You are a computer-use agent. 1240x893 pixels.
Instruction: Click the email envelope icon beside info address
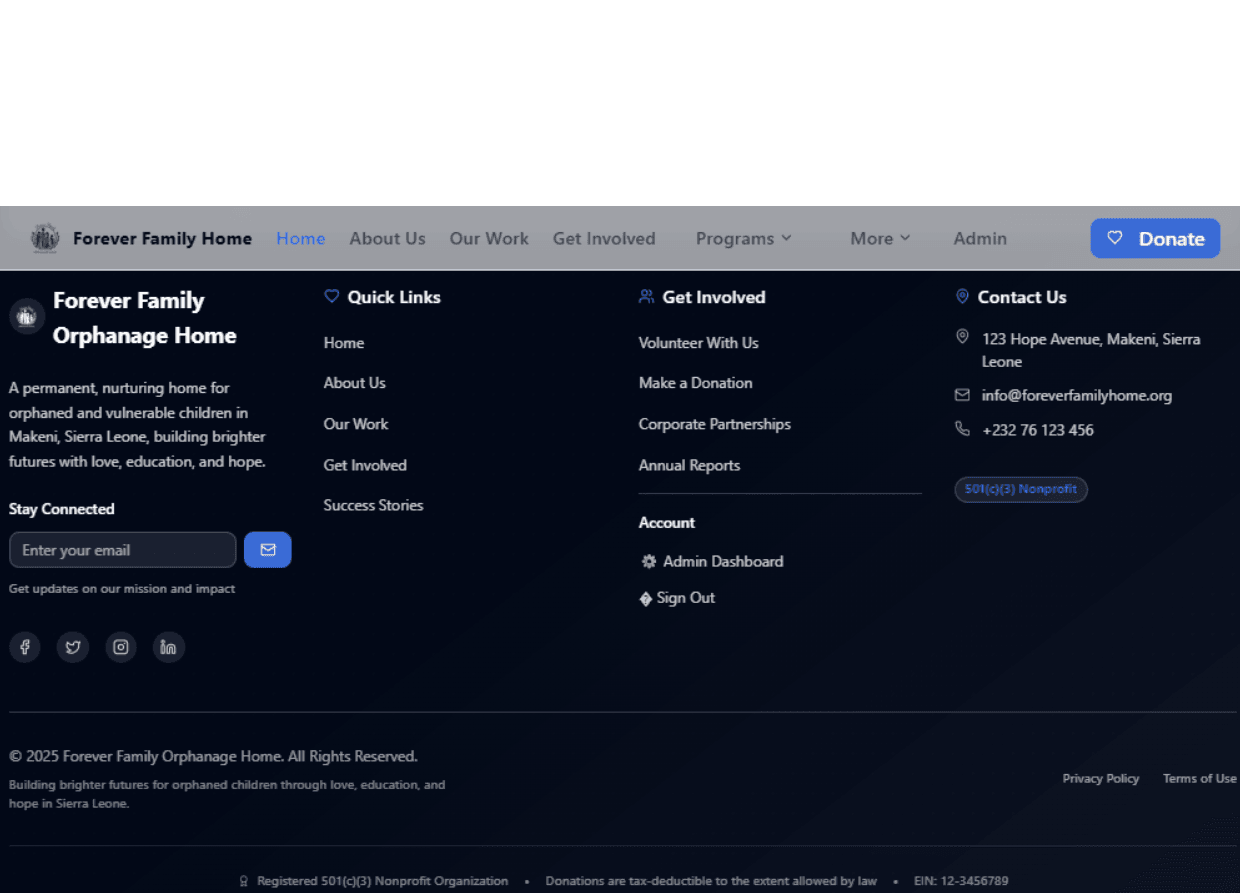pos(962,395)
